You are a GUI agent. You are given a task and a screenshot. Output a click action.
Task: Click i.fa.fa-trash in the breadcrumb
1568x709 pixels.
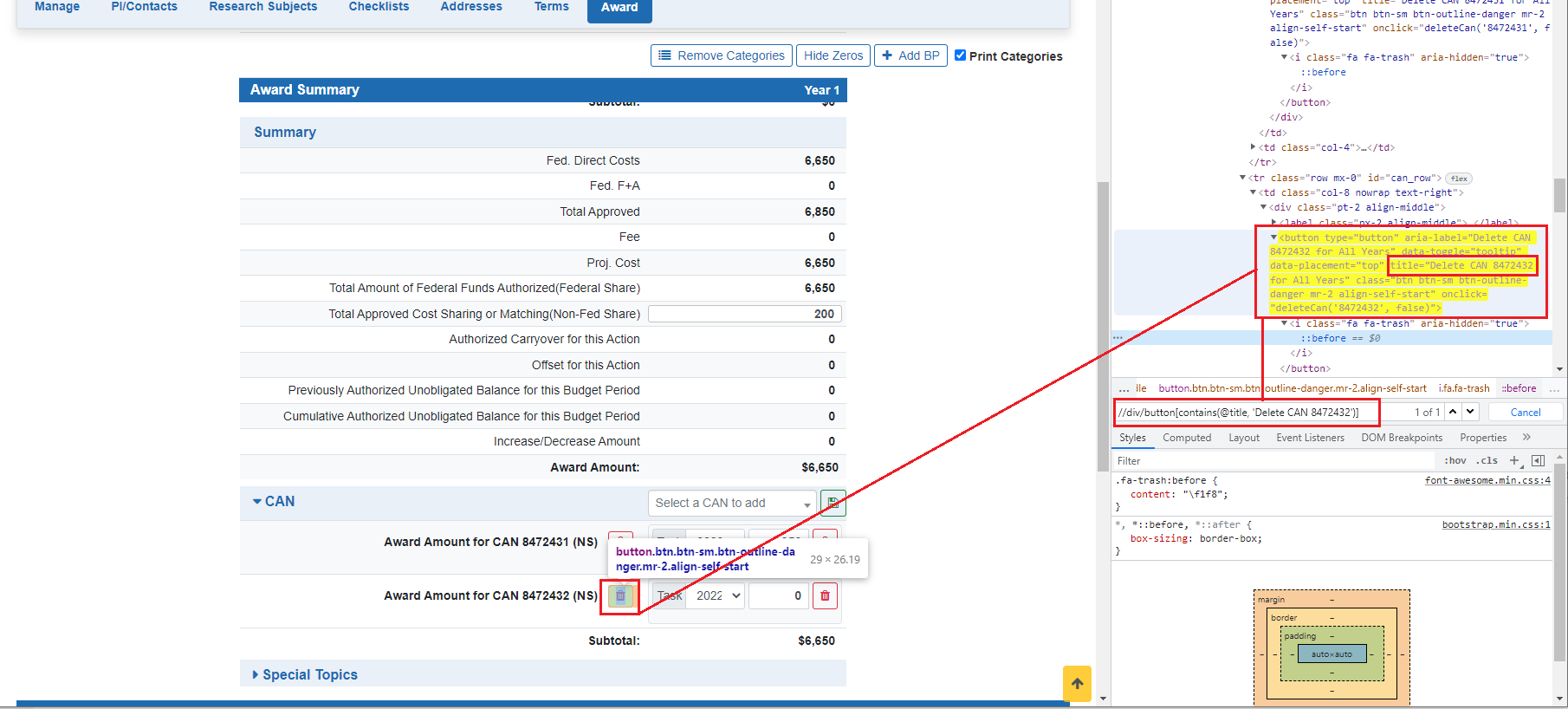coord(1464,388)
